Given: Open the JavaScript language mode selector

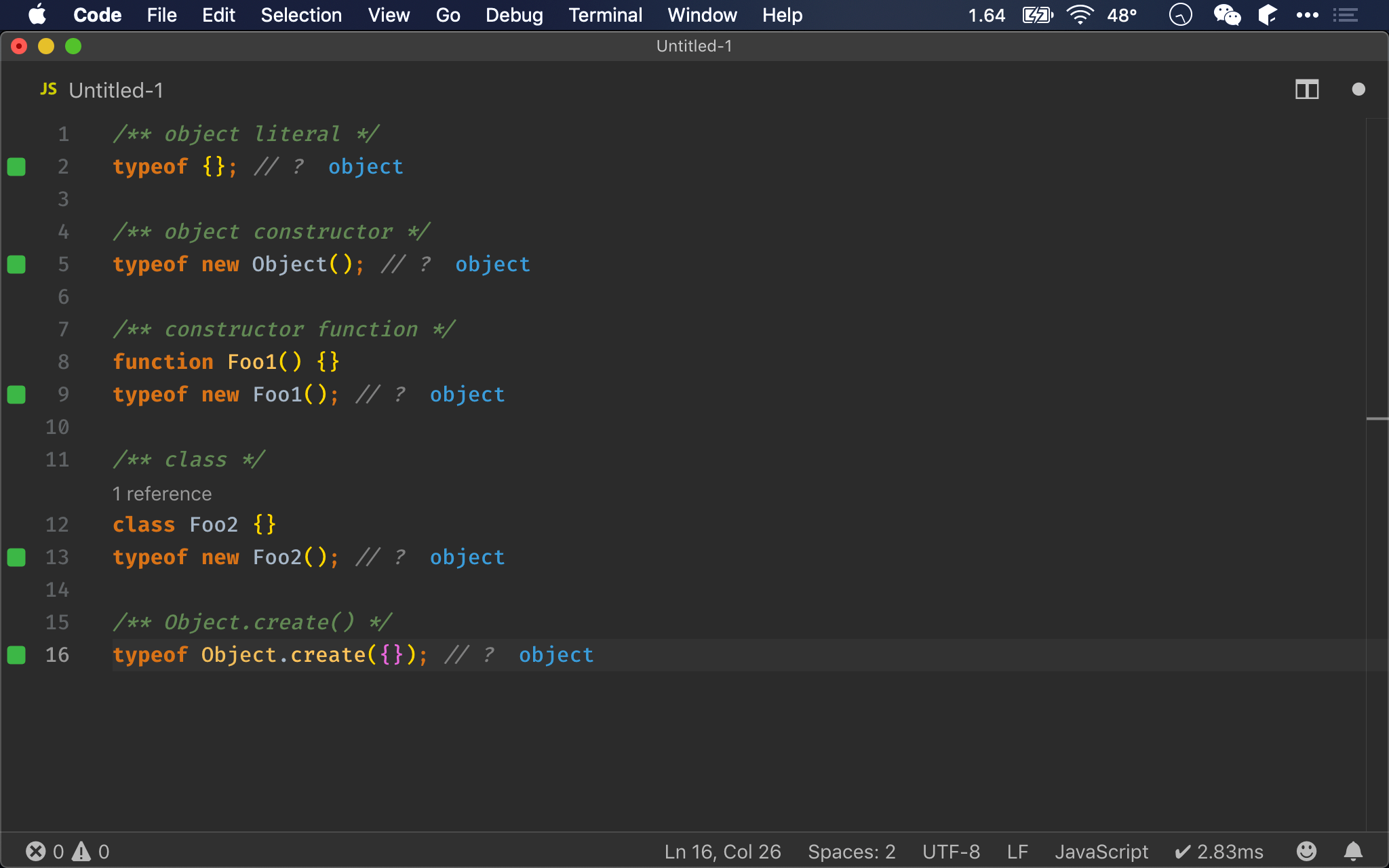Looking at the screenshot, I should [1101, 851].
